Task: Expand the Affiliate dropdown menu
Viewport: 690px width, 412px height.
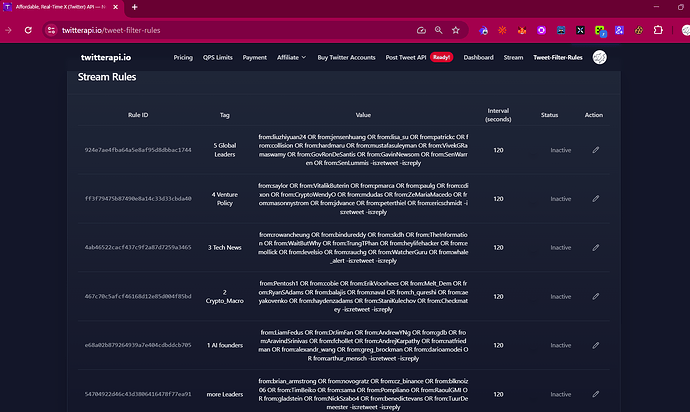Action: pyautogui.click(x=291, y=57)
